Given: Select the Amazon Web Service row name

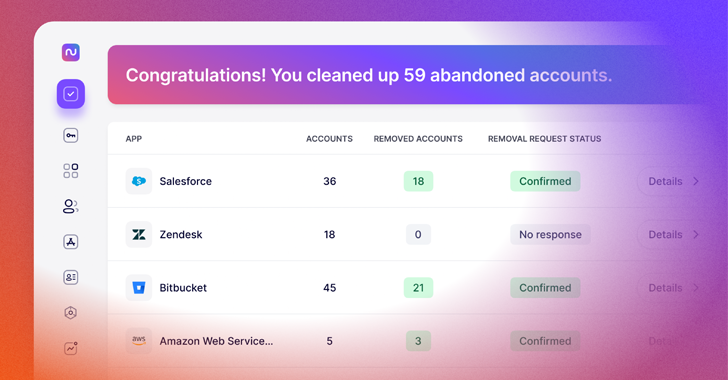Looking at the screenshot, I should 216,341.
